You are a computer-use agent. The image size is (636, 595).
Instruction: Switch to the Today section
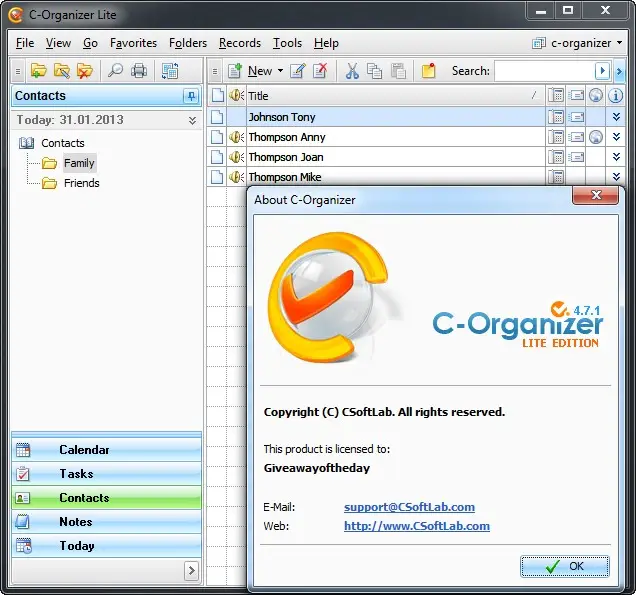coord(106,546)
